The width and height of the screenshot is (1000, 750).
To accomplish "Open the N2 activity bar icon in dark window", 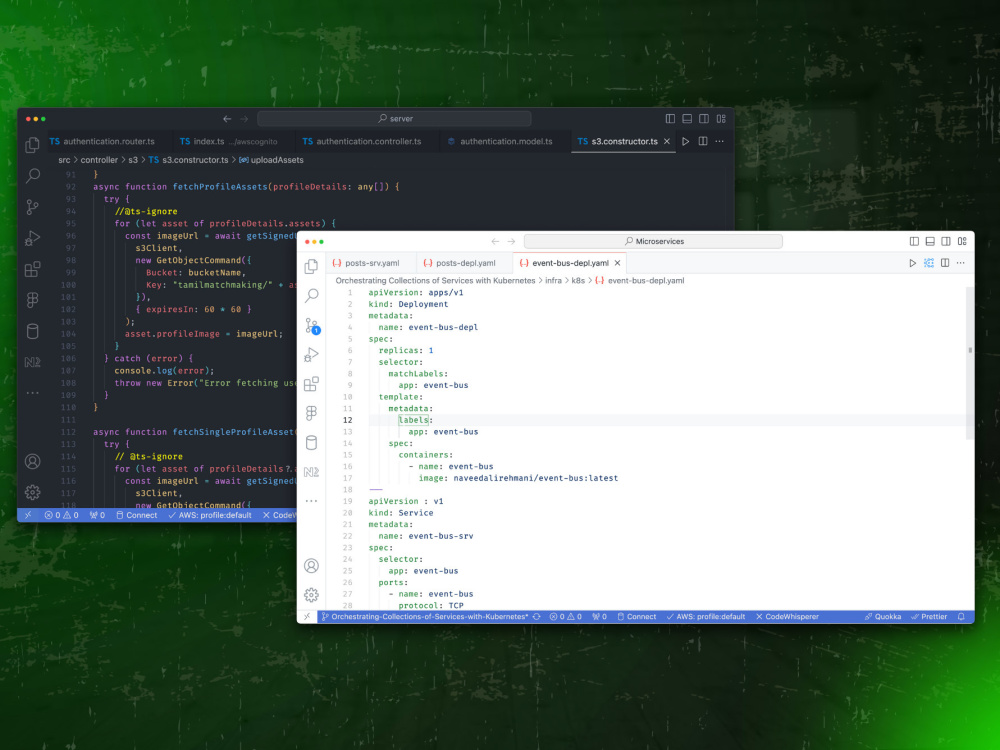I will (33, 362).
